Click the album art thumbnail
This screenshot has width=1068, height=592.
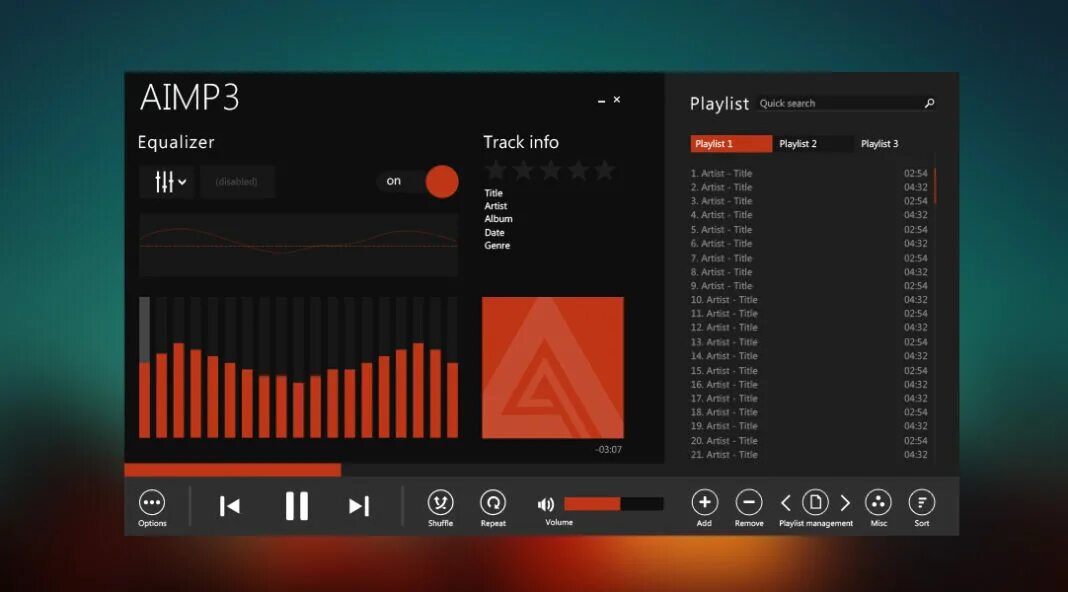(552, 367)
